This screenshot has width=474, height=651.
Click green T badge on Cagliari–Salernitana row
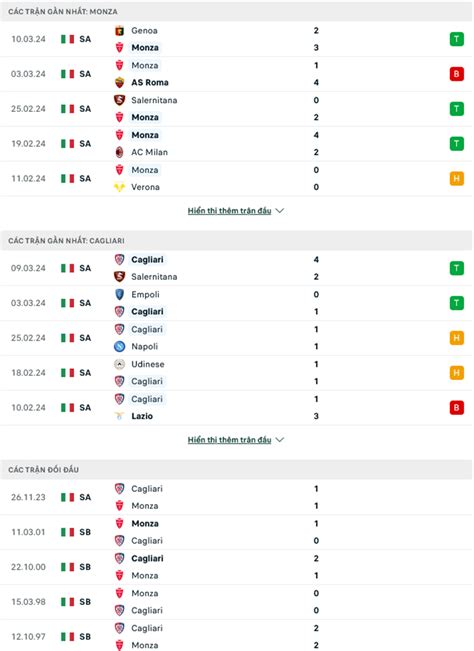(x=457, y=268)
